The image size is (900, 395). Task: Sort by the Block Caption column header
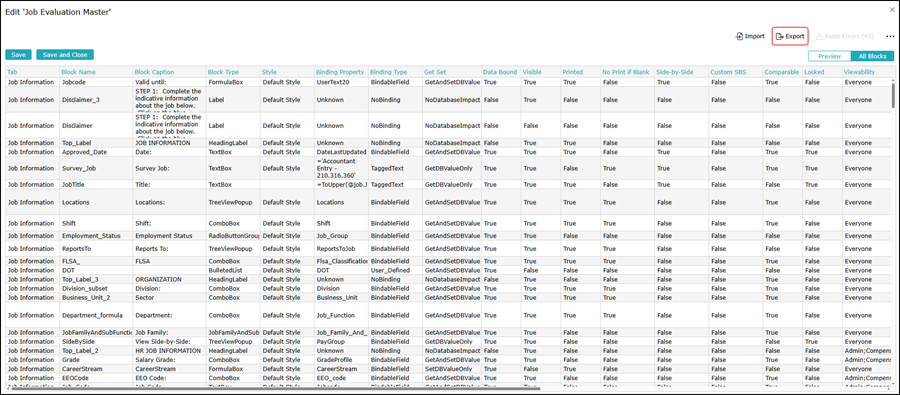pyautogui.click(x=154, y=72)
